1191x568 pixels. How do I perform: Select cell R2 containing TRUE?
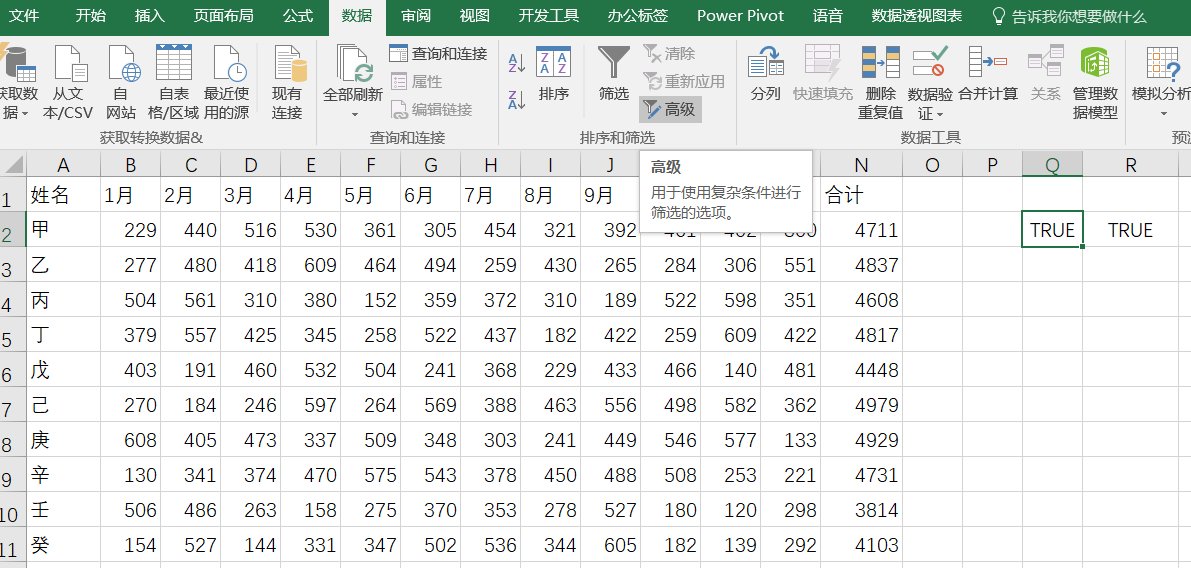click(x=1130, y=229)
